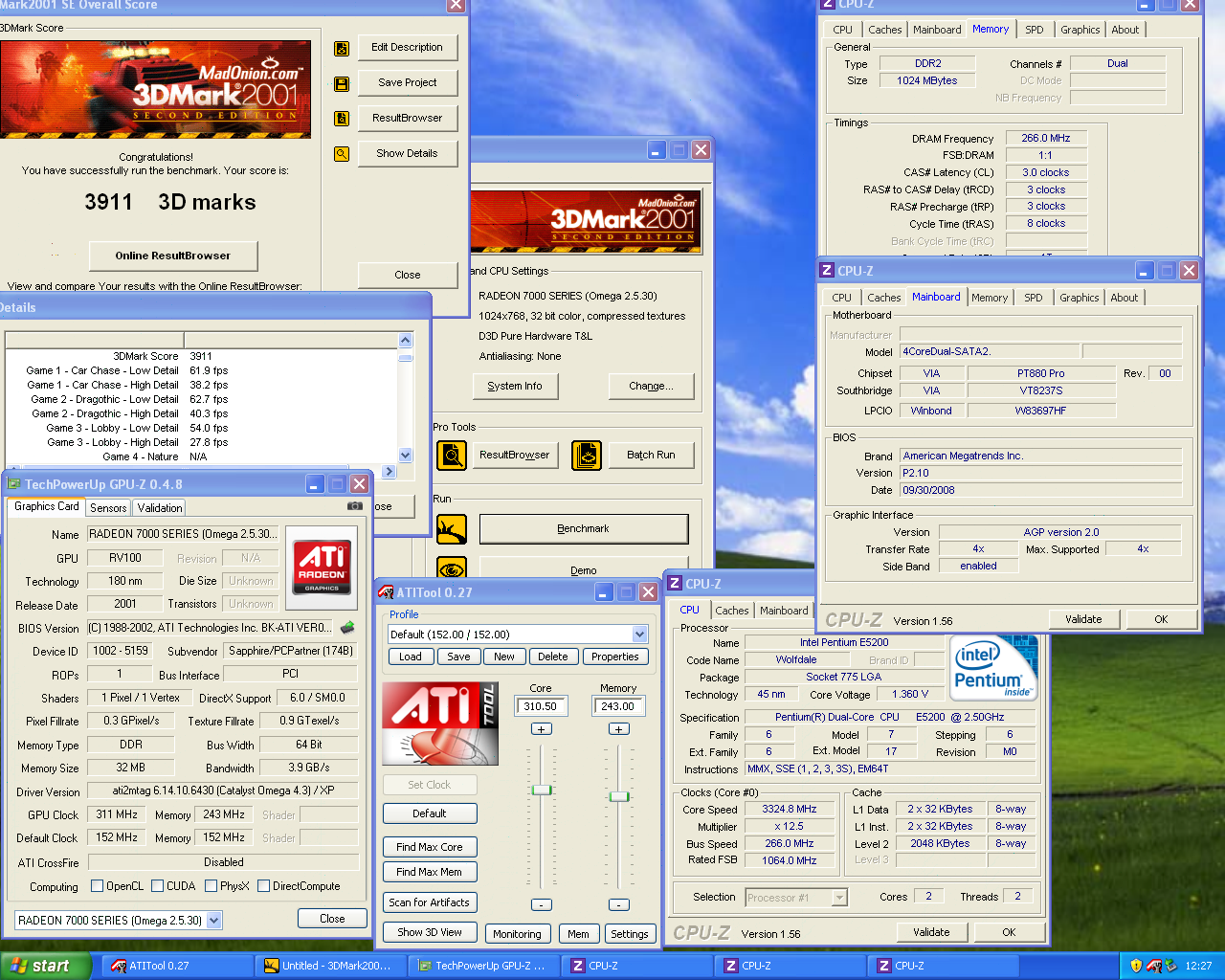Click the details list scroll-down arrow
Screen dimensions: 1225x980
click(x=406, y=456)
